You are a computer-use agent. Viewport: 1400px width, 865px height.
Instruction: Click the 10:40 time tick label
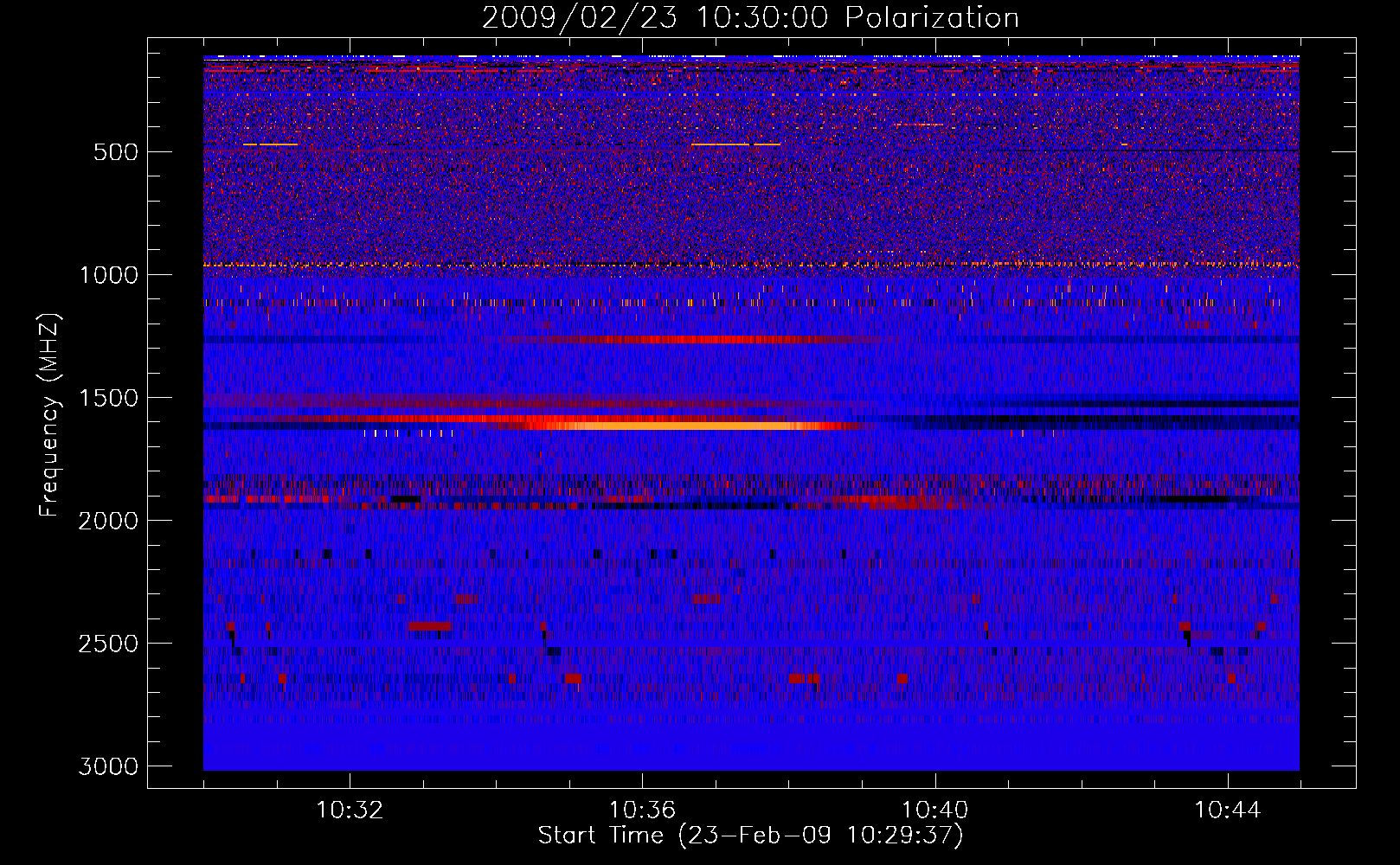934,811
